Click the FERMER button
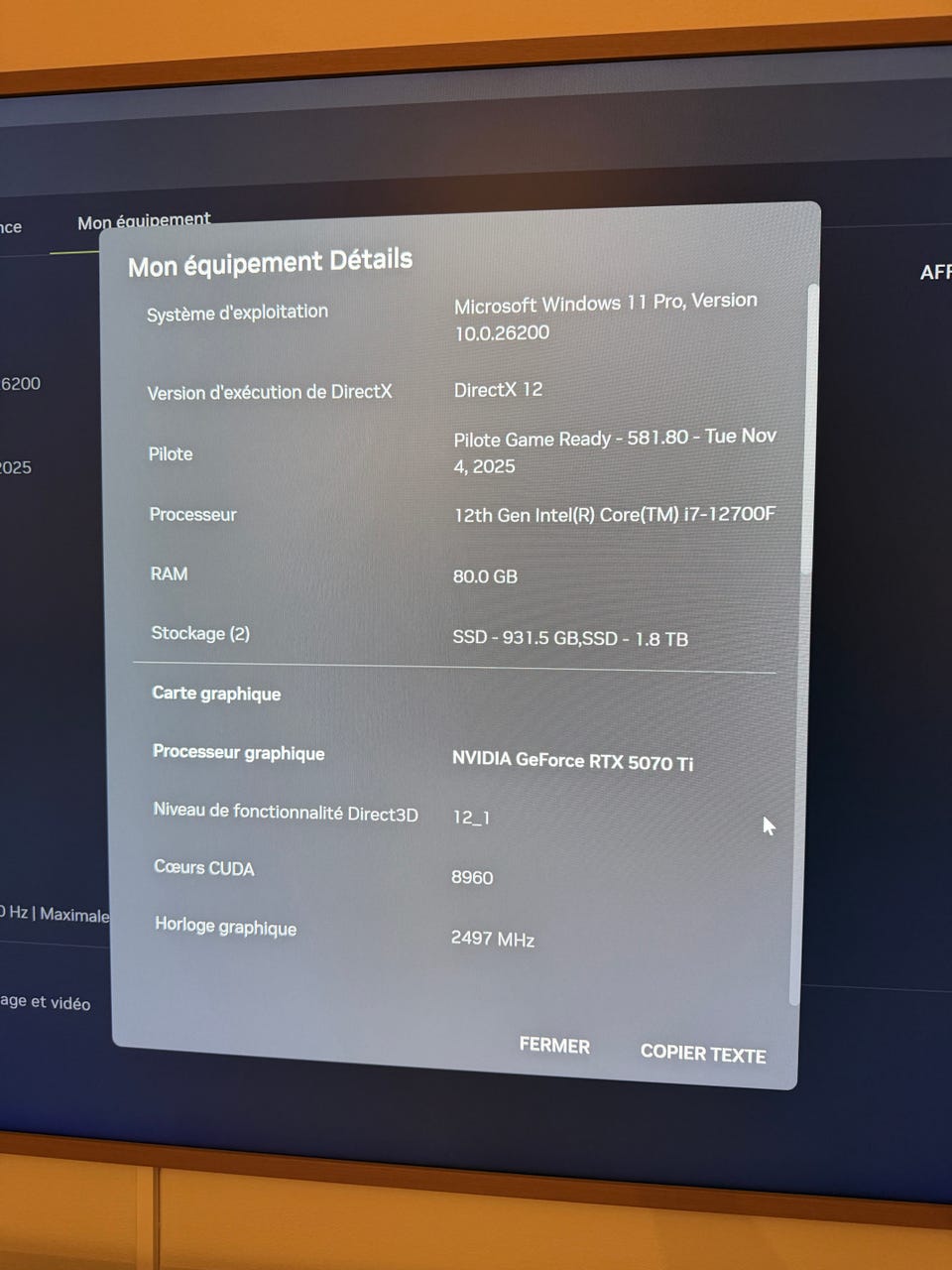 point(554,1046)
